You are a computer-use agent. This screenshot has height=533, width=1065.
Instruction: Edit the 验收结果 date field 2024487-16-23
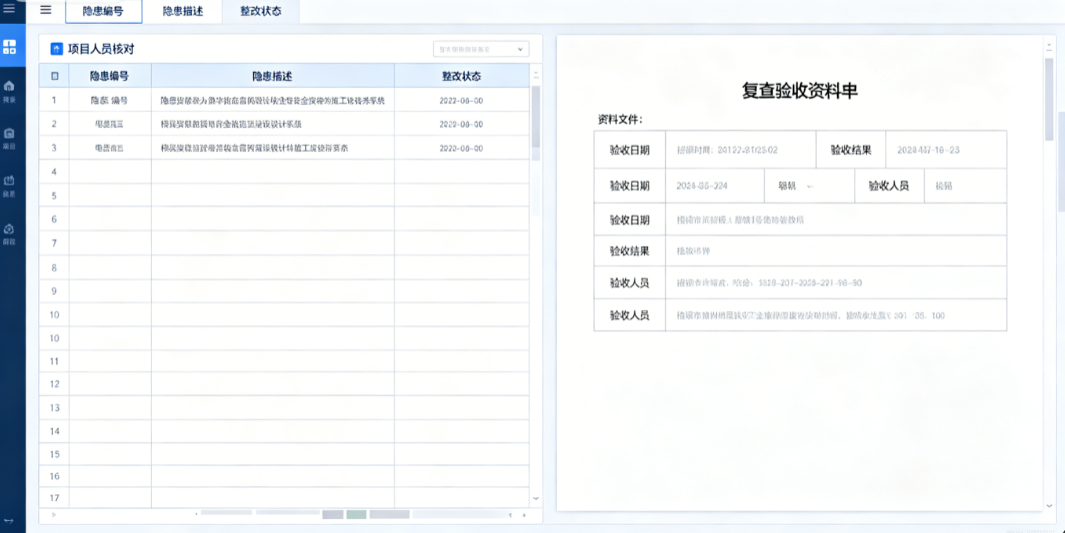(946, 150)
